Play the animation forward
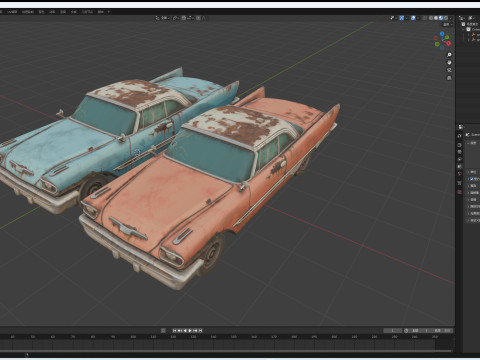The image size is (480, 360). pyautogui.click(x=190, y=331)
